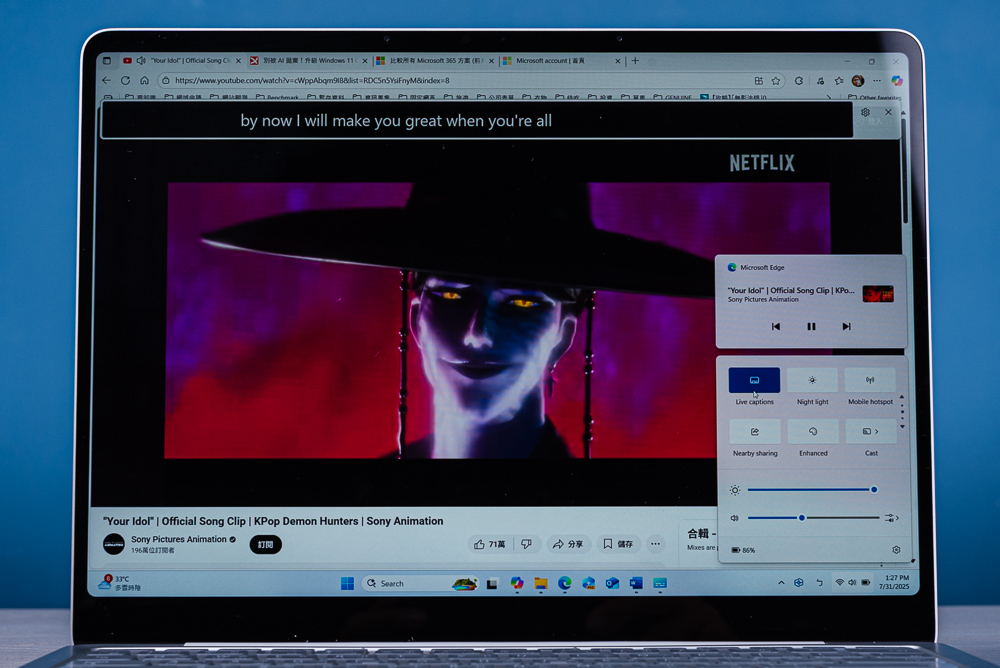Open Edge split screen icon in address bar
Viewport: 1000px width, 668px height.
click(x=758, y=81)
